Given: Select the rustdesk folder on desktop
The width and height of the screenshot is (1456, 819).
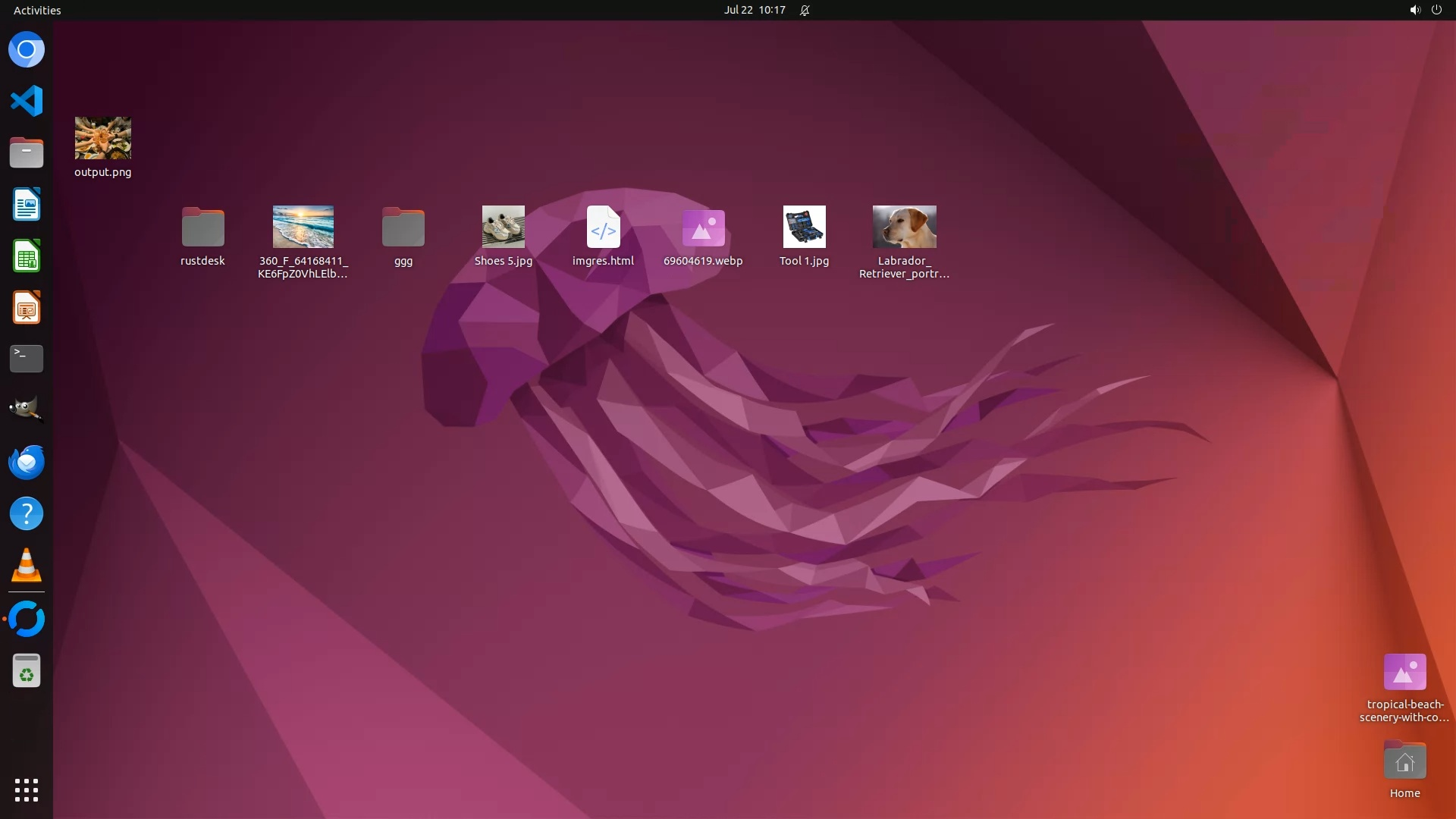Looking at the screenshot, I should point(202,227).
